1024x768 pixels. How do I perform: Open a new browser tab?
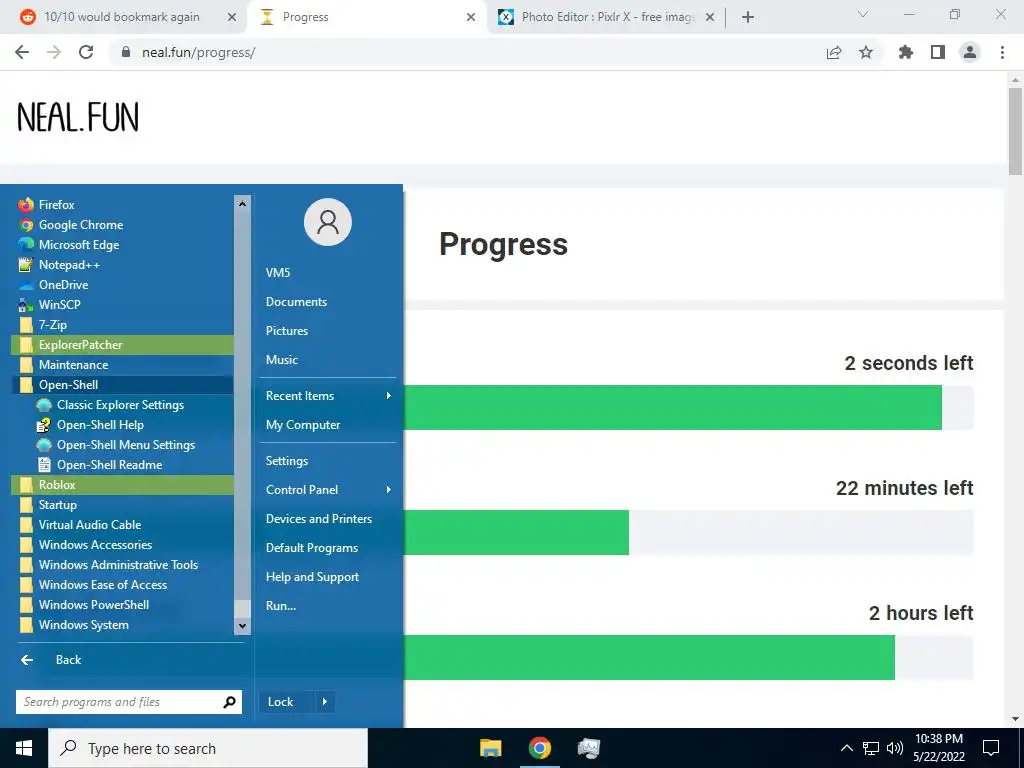tap(748, 18)
